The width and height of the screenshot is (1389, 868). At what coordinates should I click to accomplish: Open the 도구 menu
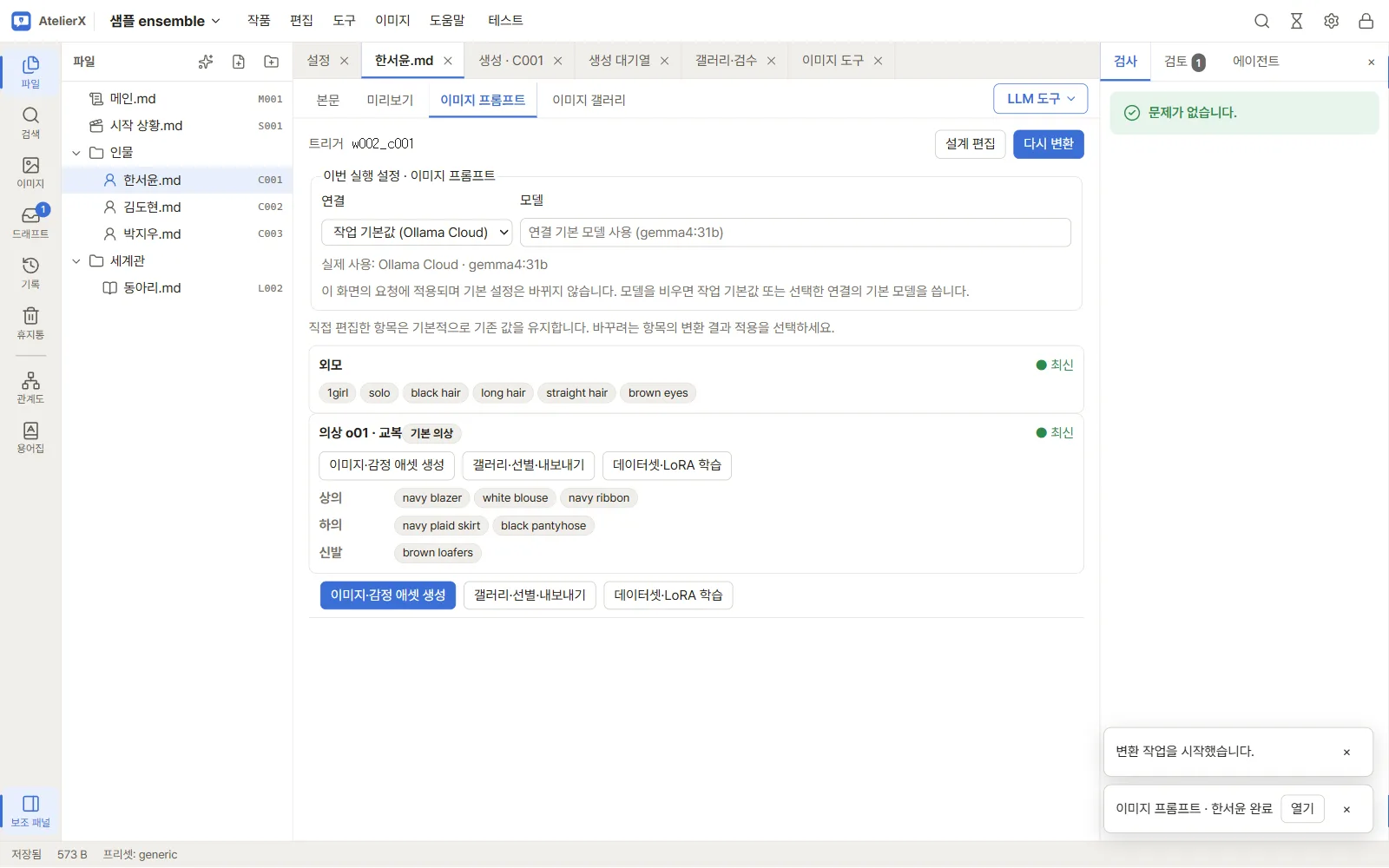(x=344, y=21)
